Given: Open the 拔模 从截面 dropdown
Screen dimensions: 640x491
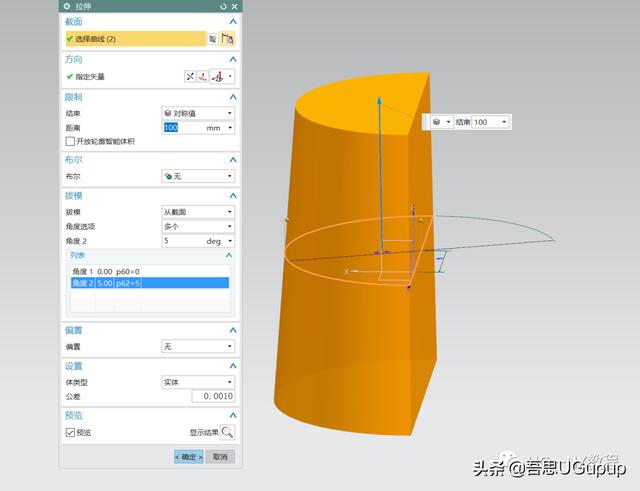Looking at the screenshot, I should (x=198, y=212).
